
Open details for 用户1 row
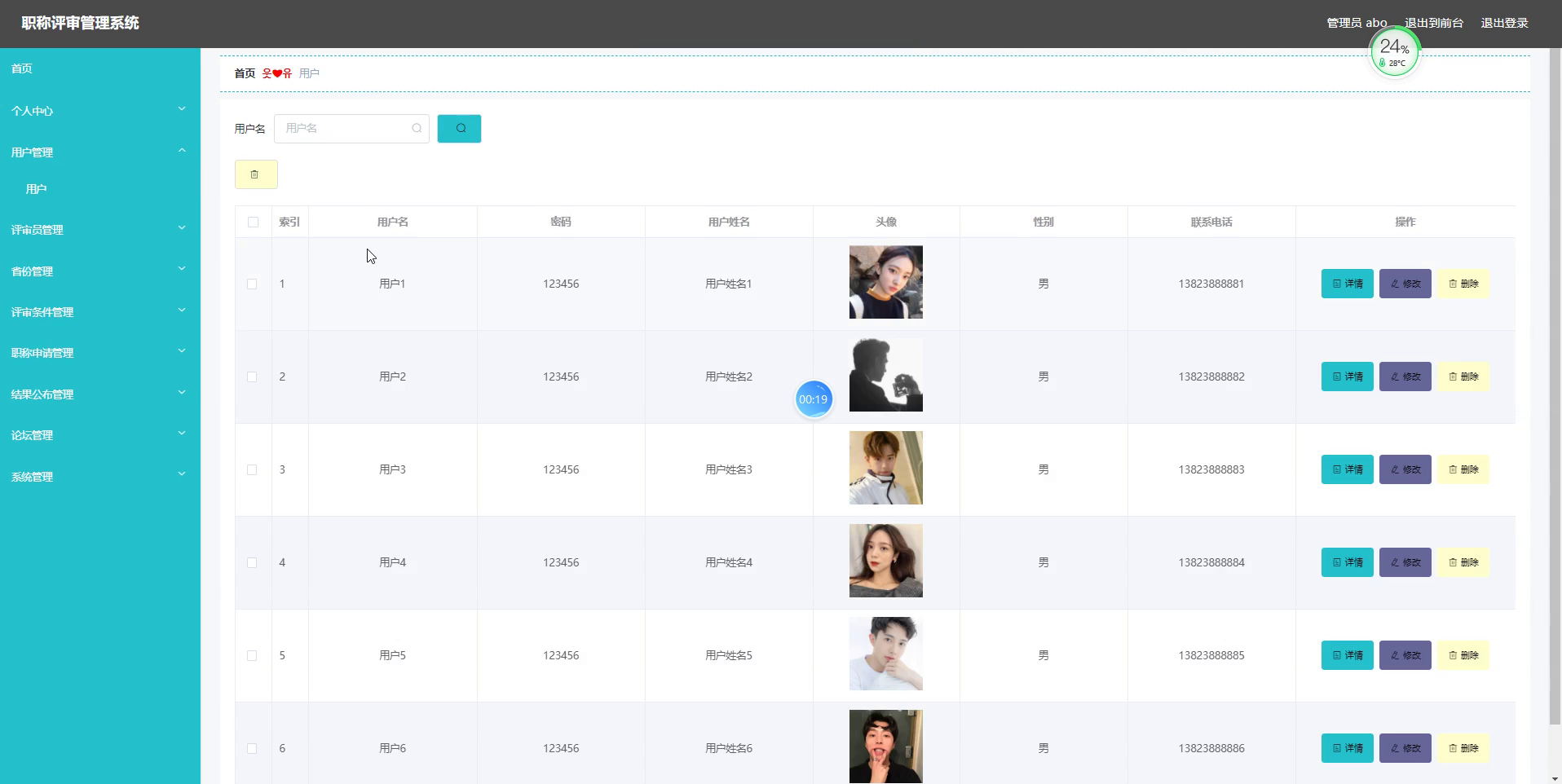pos(1347,284)
